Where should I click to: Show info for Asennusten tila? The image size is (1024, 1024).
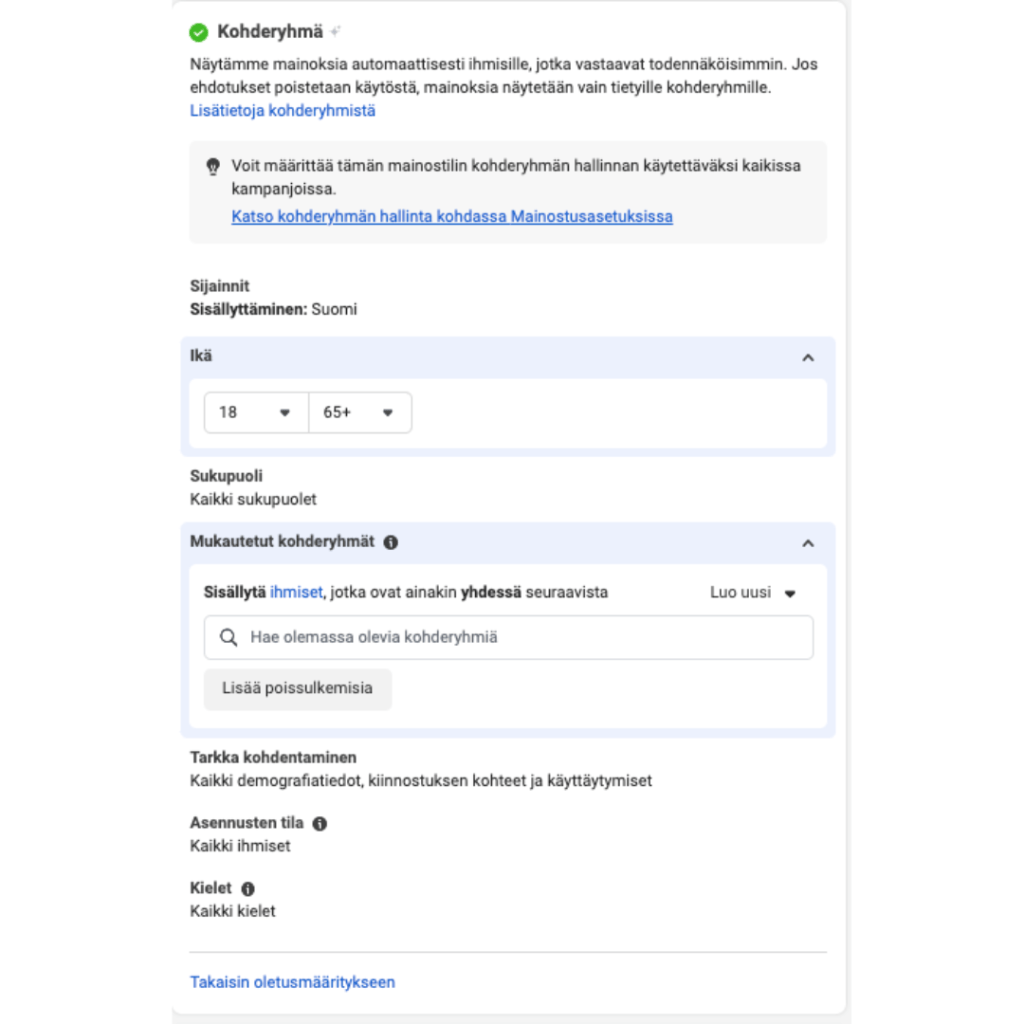320,824
